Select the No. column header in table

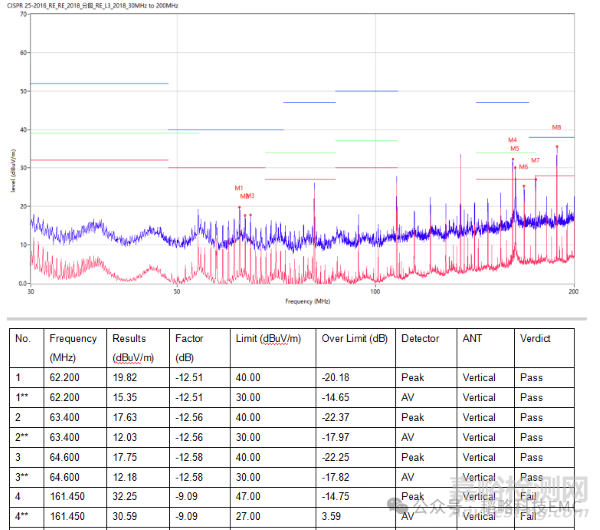23,338
